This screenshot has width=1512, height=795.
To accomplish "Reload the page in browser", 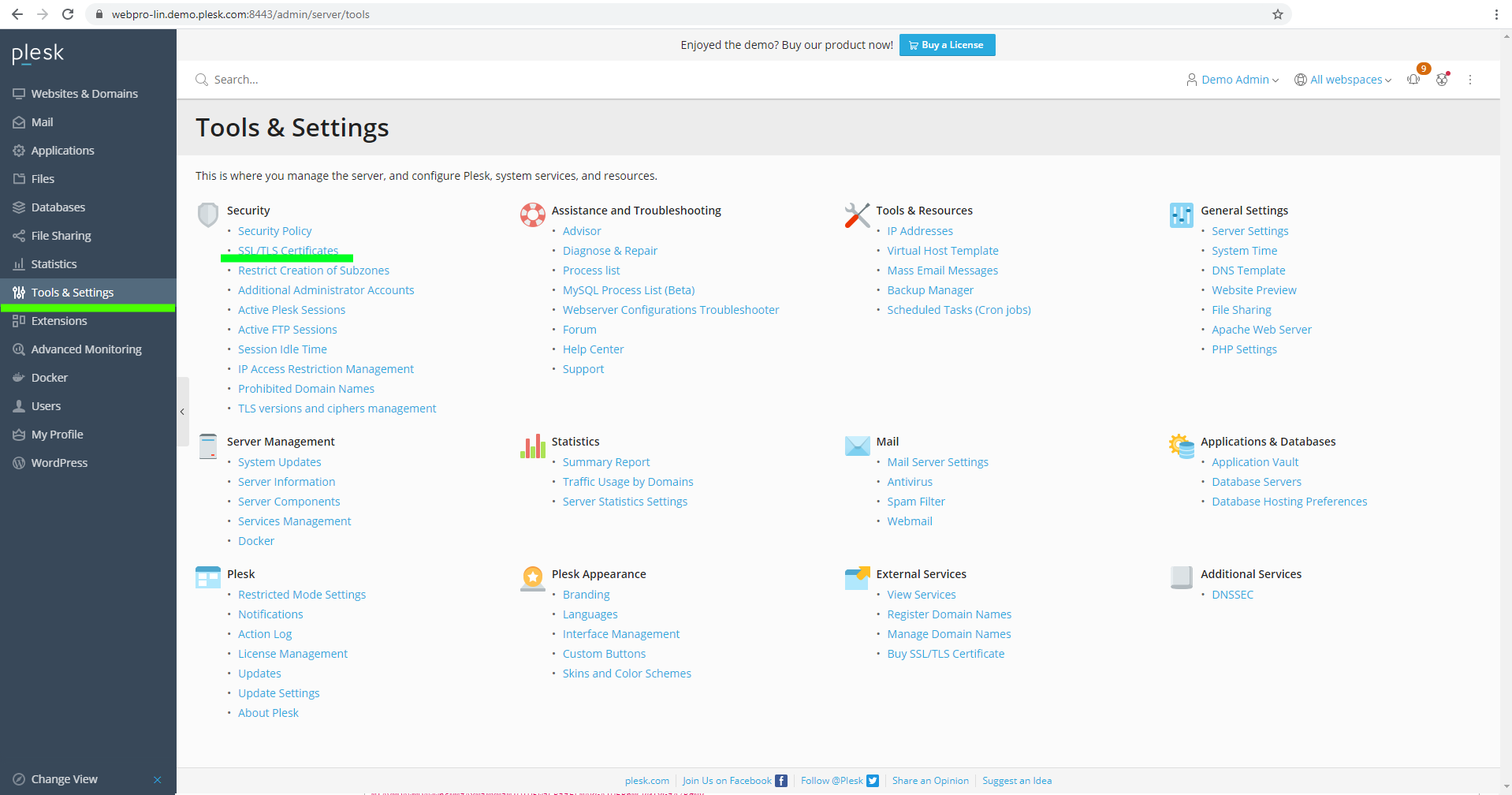I will point(68,14).
